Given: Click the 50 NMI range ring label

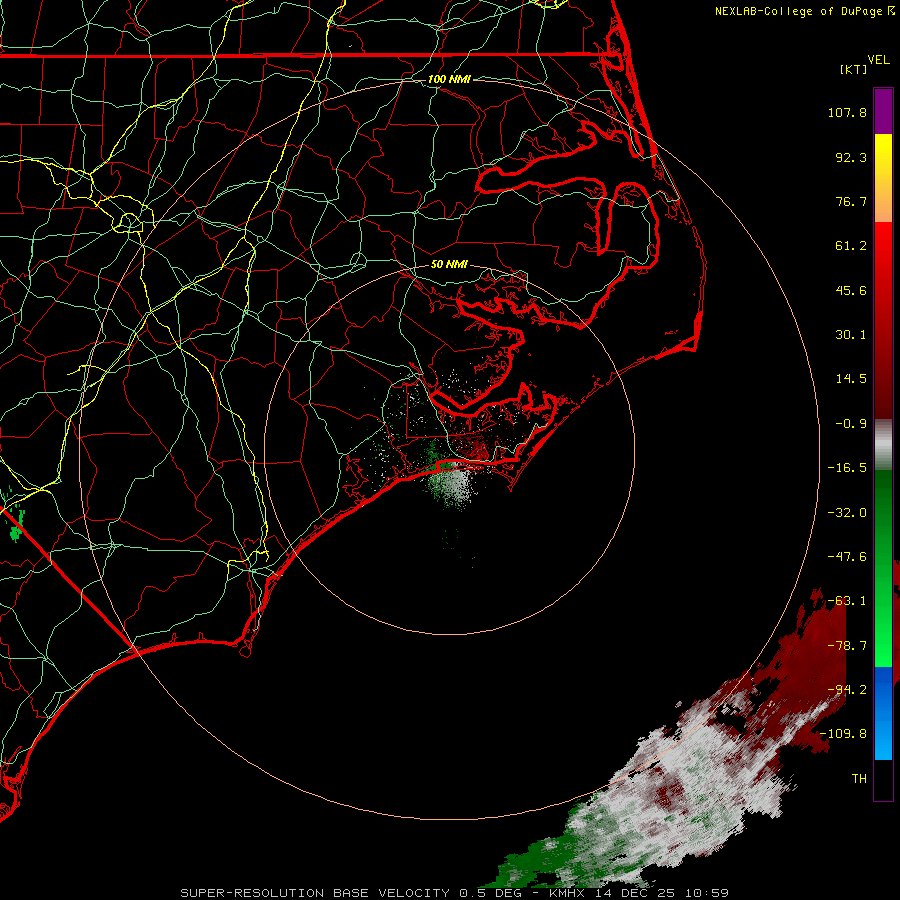Looking at the screenshot, I should pos(449,264).
